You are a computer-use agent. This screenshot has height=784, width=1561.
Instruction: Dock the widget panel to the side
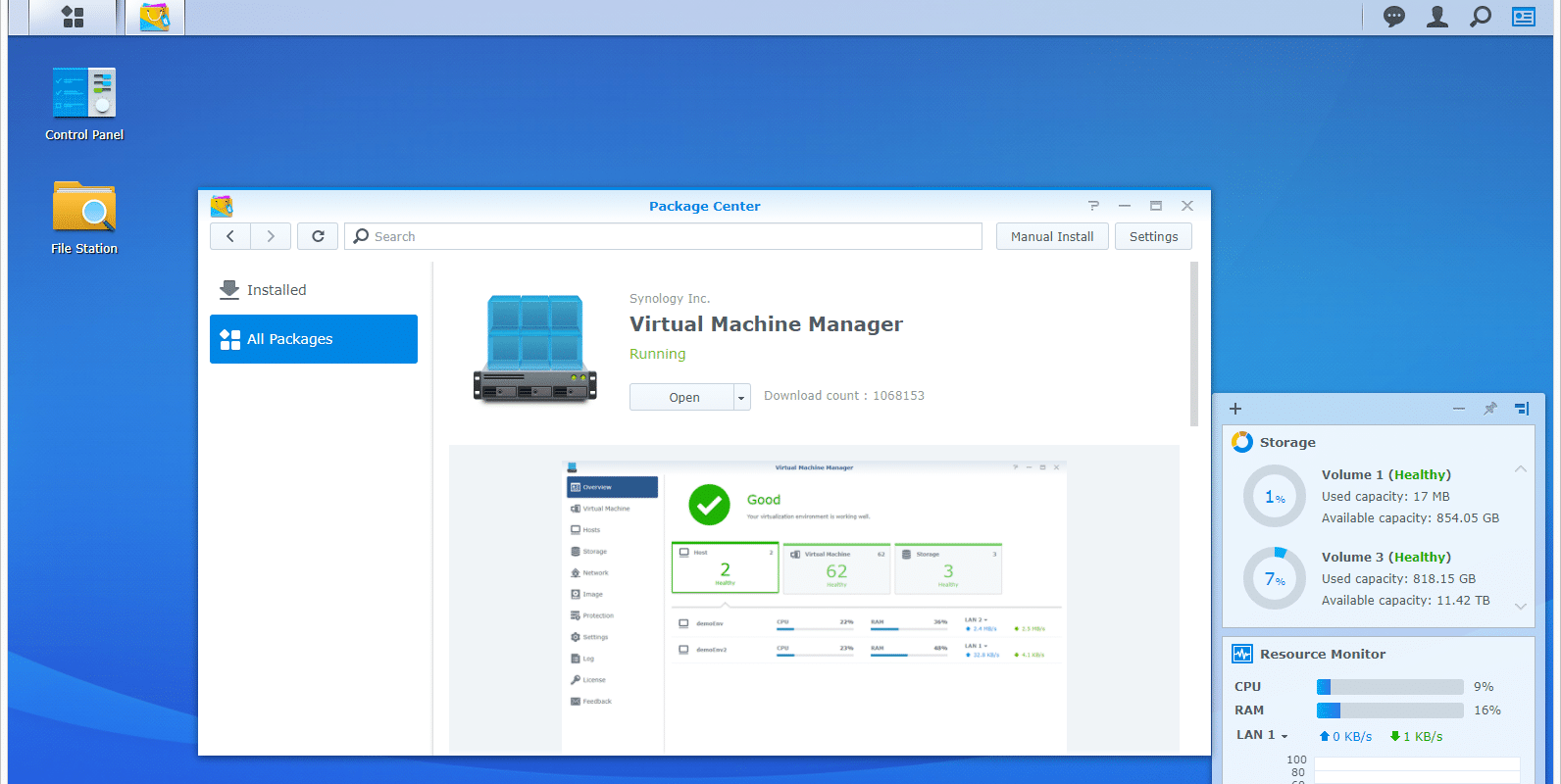(1522, 409)
